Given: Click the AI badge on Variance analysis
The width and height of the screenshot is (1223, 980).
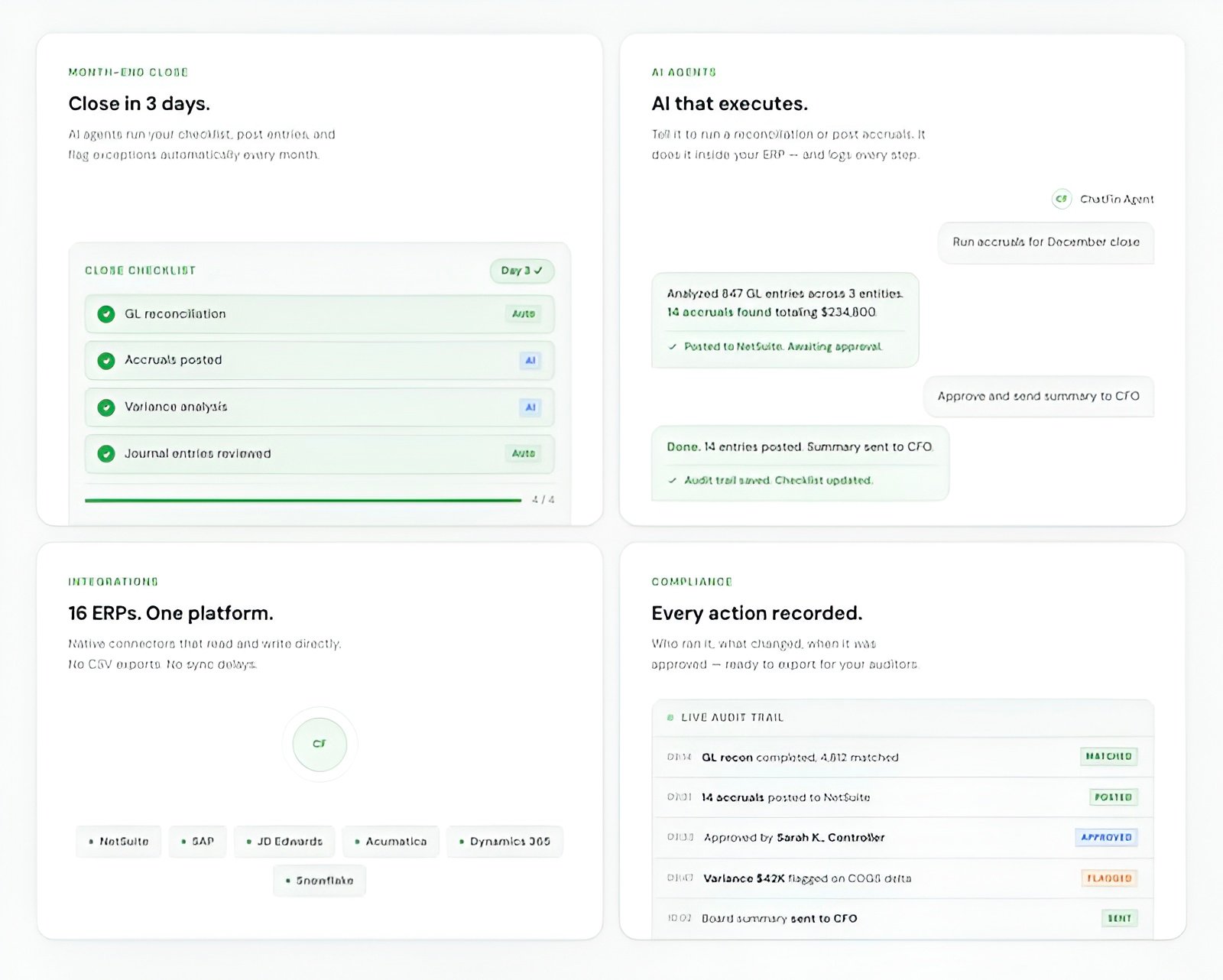Looking at the screenshot, I should point(530,407).
